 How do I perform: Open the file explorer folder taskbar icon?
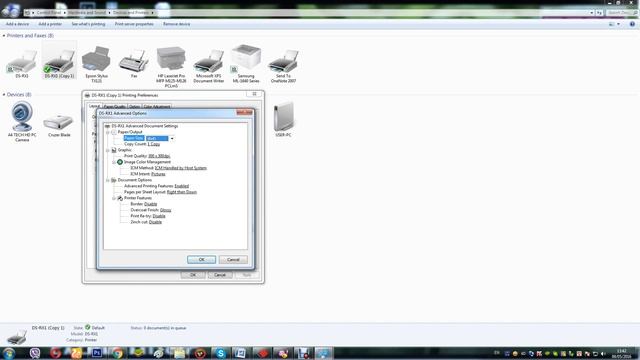[x=179, y=353]
